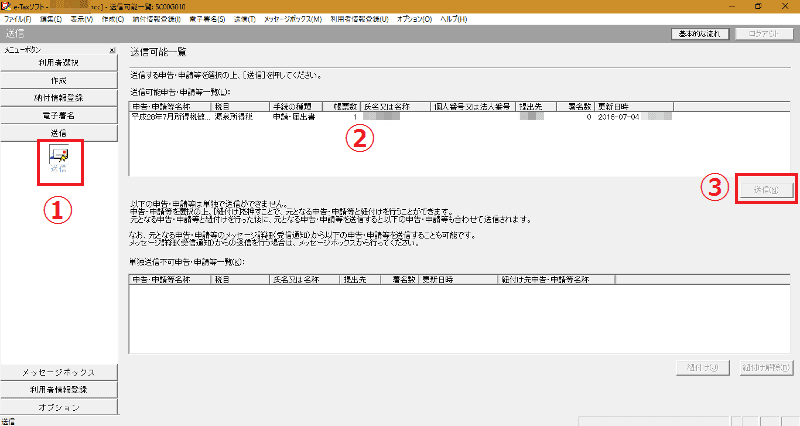800x426 pixels.
Task: Click the 送信(S) button beside the sendable list
Action: [x=766, y=190]
